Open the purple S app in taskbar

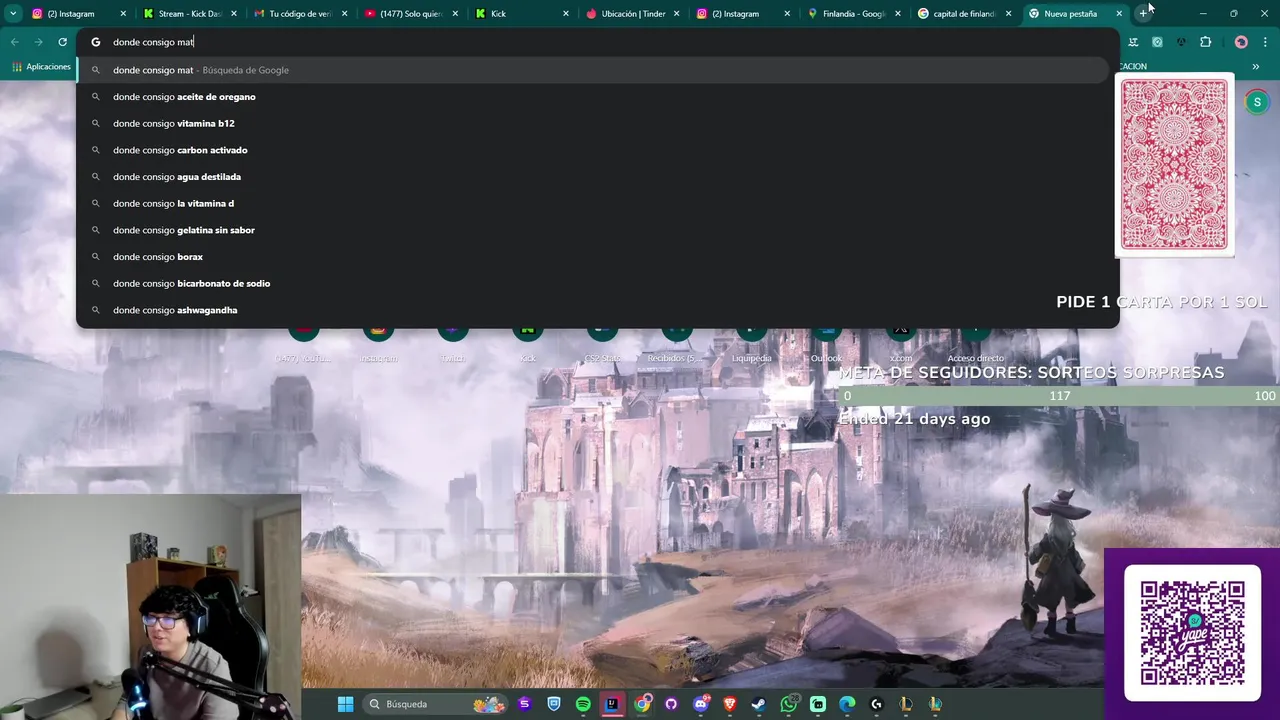(524, 704)
